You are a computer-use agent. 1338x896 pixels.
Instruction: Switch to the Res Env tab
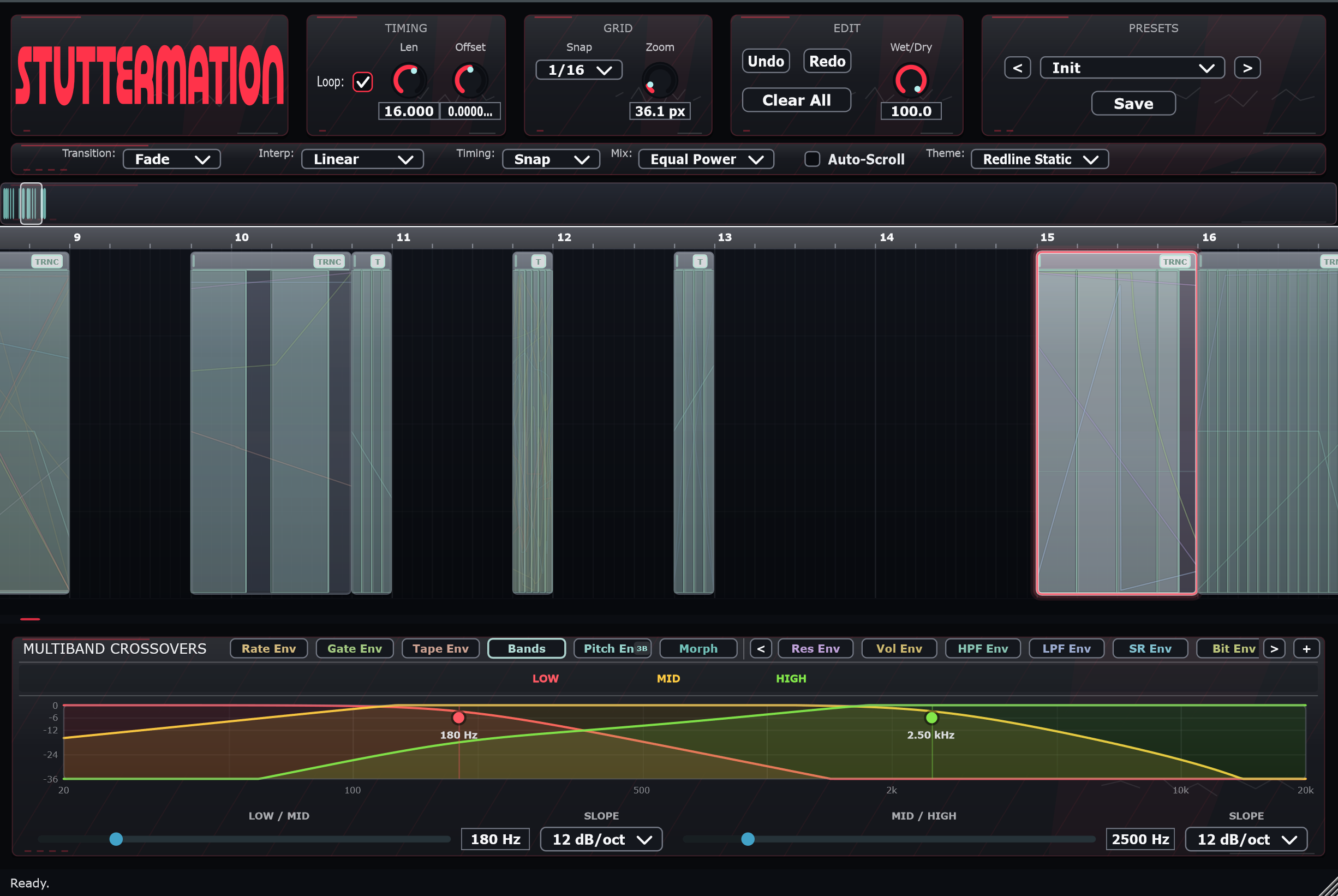point(815,649)
